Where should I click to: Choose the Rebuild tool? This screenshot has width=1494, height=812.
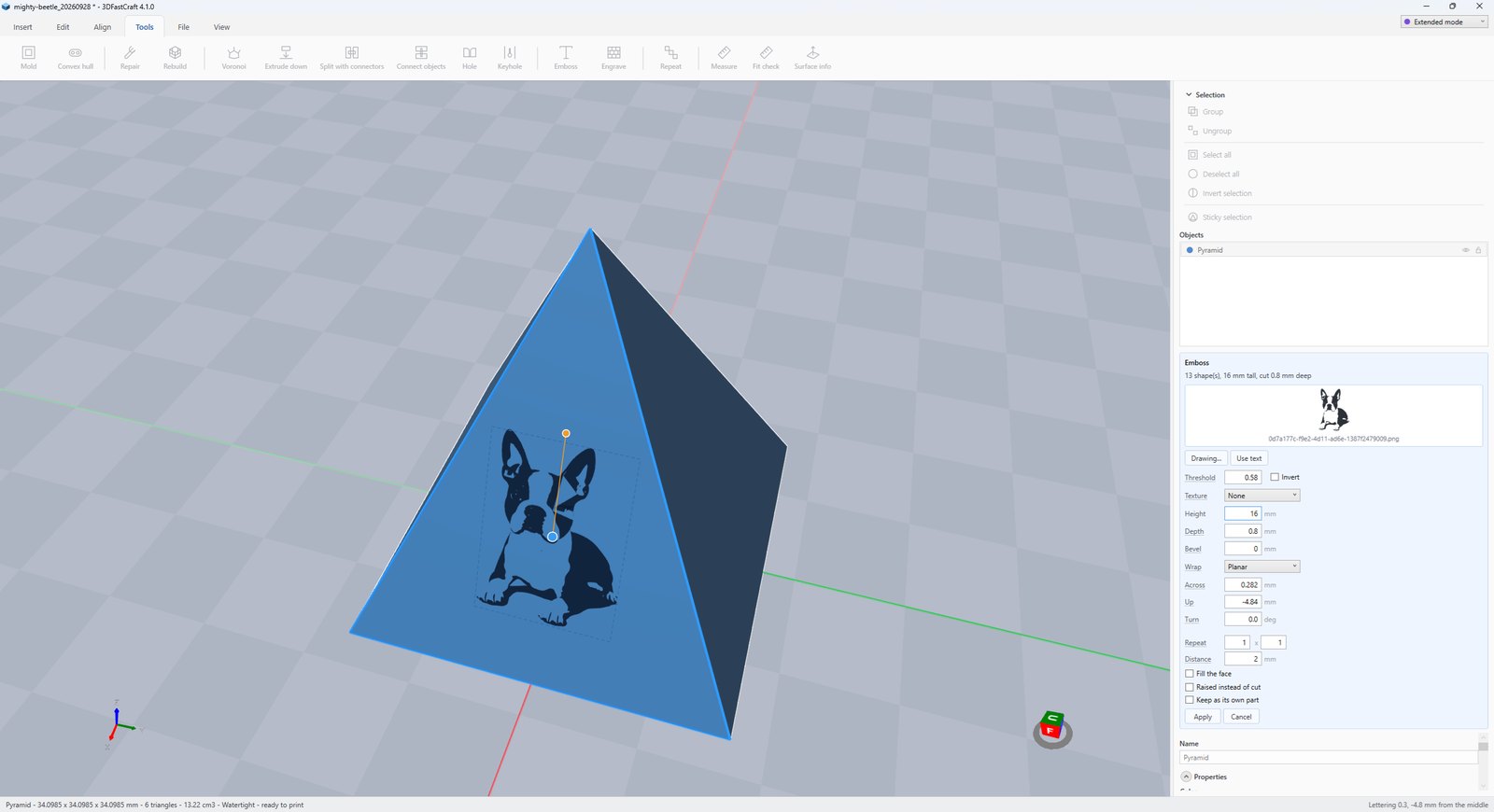click(175, 57)
